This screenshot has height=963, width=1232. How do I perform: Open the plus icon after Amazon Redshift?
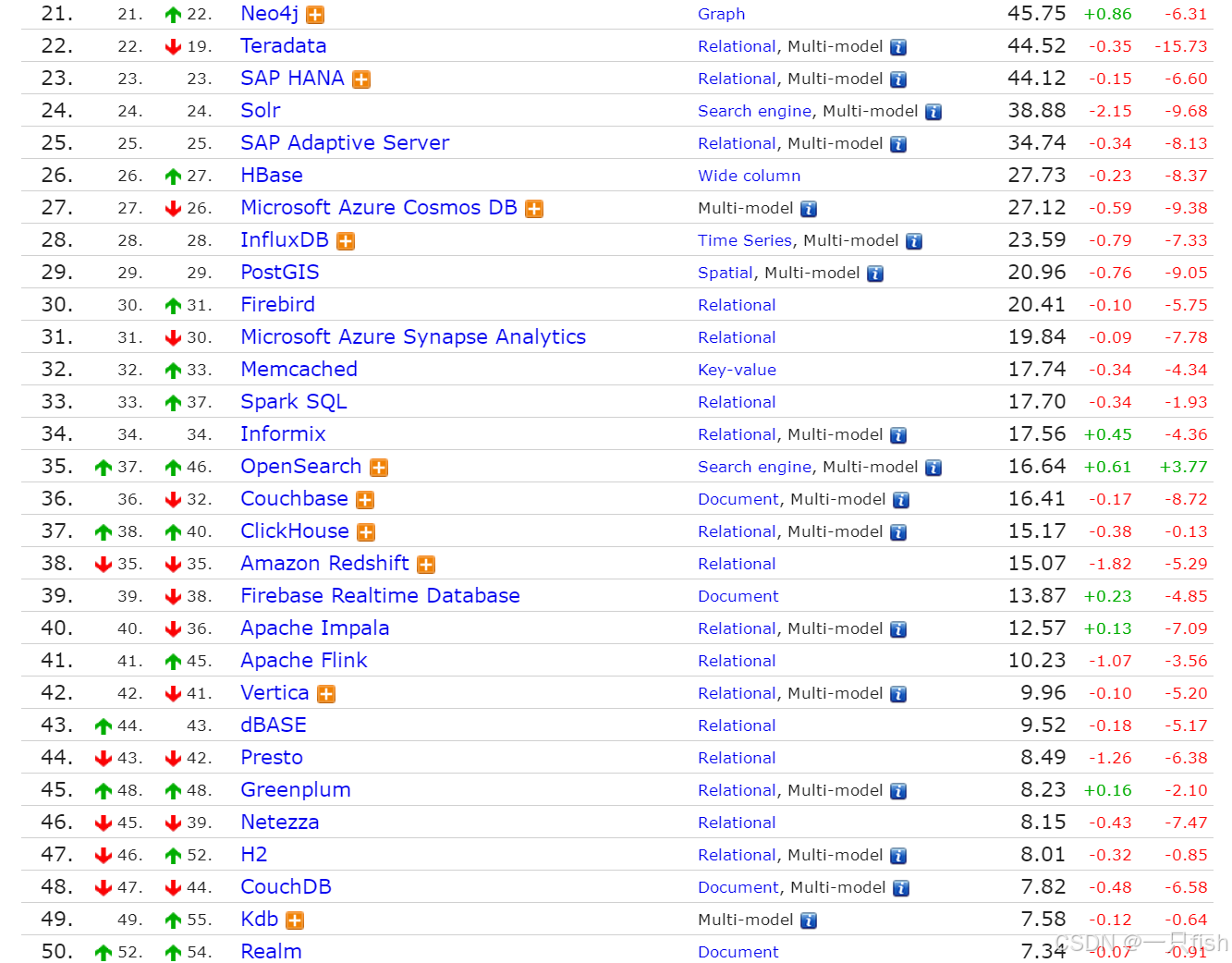(426, 565)
